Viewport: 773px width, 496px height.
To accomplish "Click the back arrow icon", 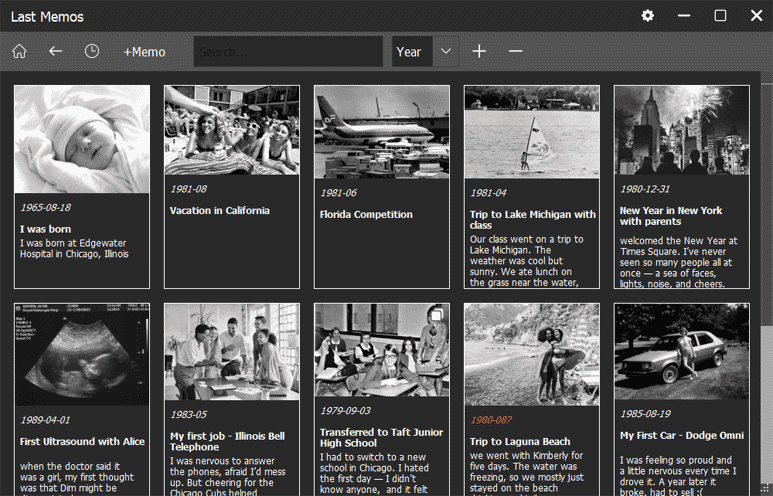I will pos(55,51).
